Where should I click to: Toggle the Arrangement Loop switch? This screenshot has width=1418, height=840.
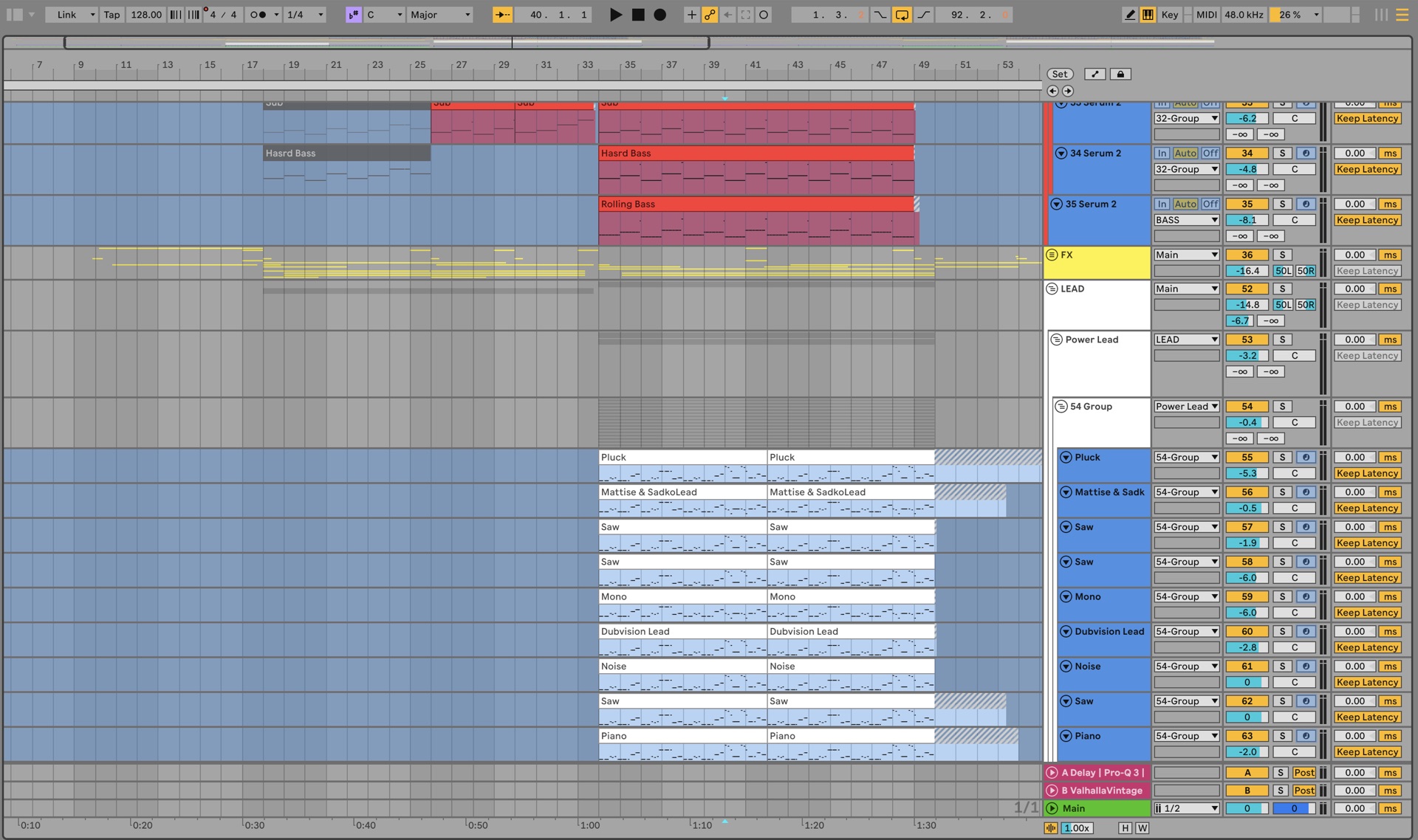click(902, 15)
